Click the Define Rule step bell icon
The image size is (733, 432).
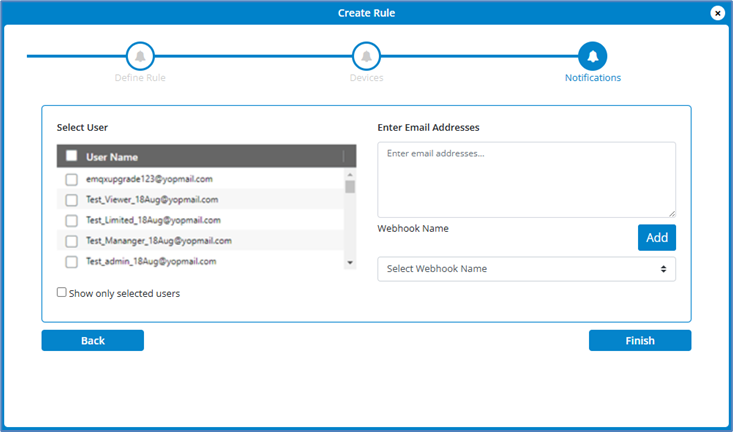click(x=140, y=55)
